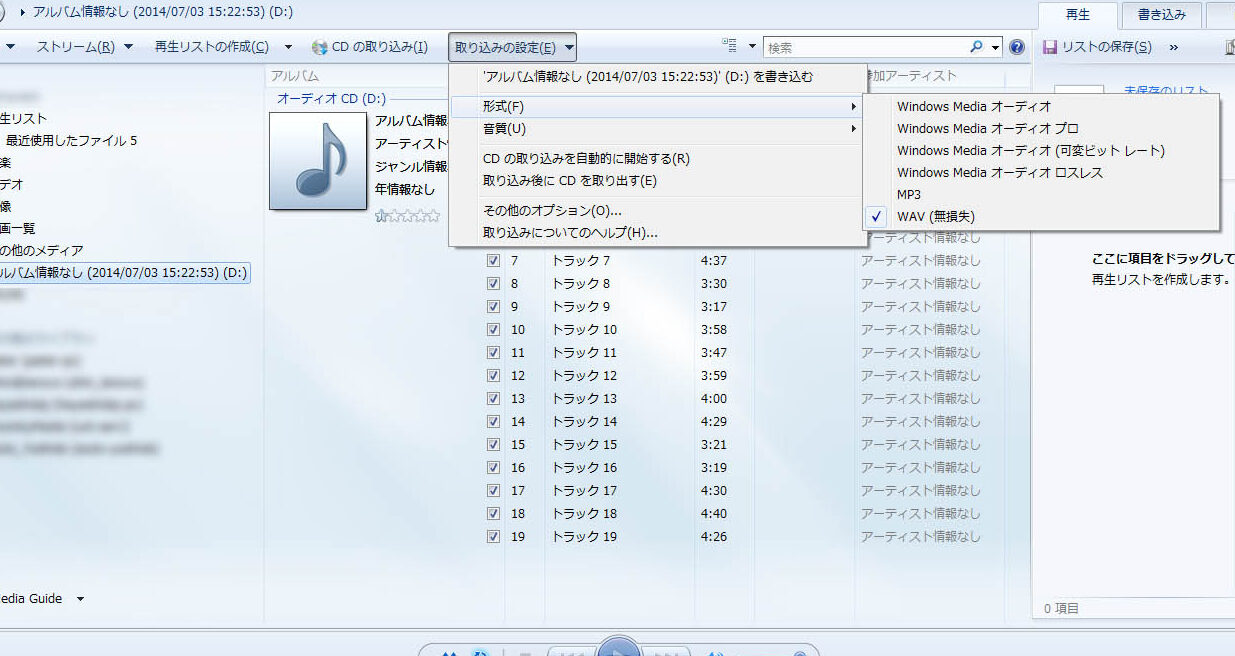Open the 未保存のリスト link
Image resolution: width=1235 pixels, height=656 pixels.
[1166, 91]
